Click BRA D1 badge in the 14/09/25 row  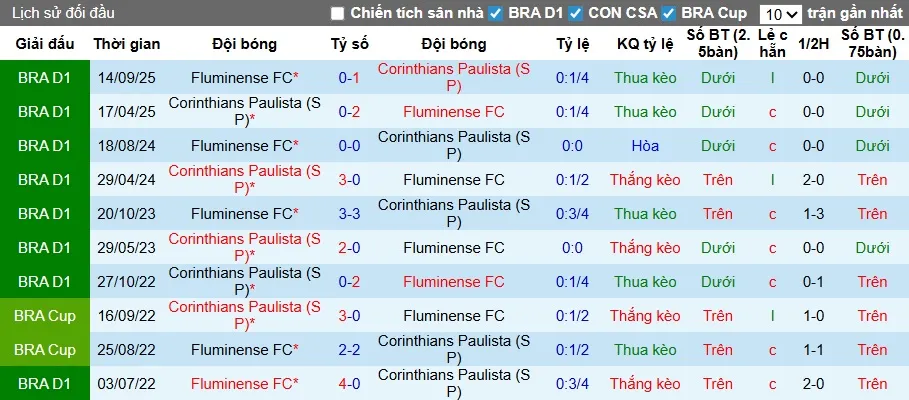[45, 78]
